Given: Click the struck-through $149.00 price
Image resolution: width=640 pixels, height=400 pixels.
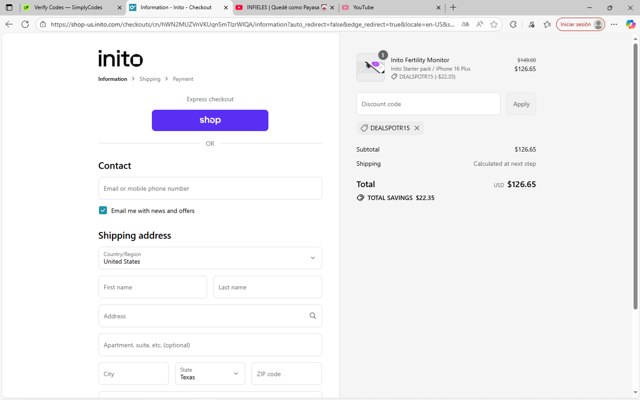Looking at the screenshot, I should click(x=527, y=60).
